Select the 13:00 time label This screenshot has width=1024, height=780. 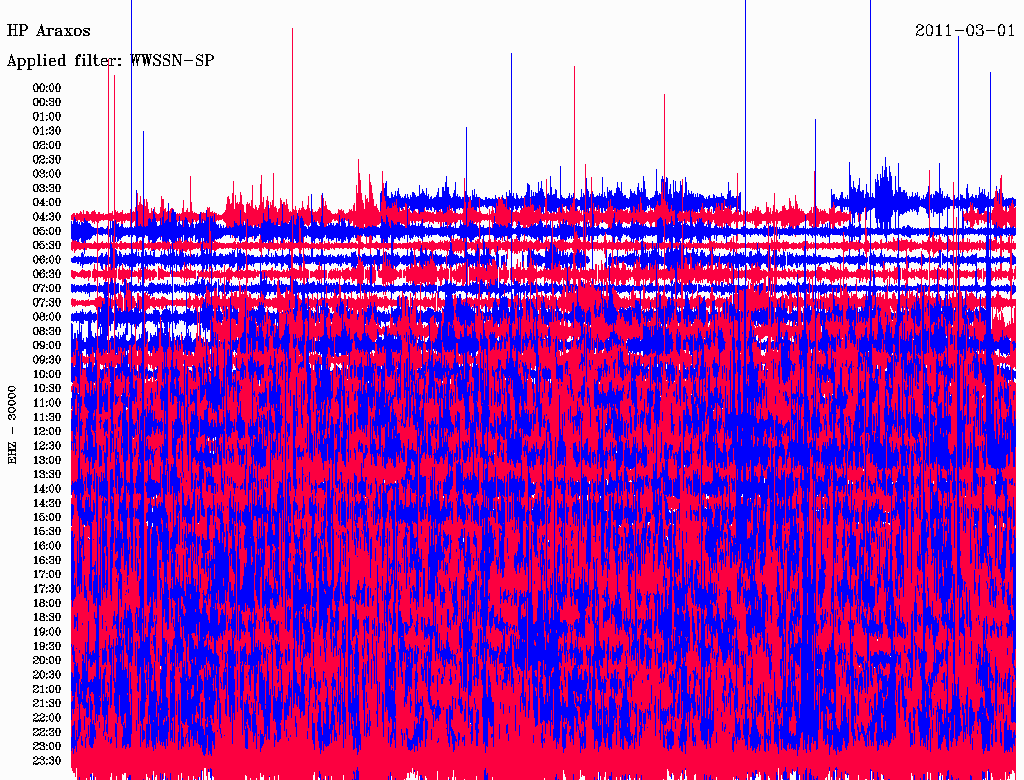[47, 460]
